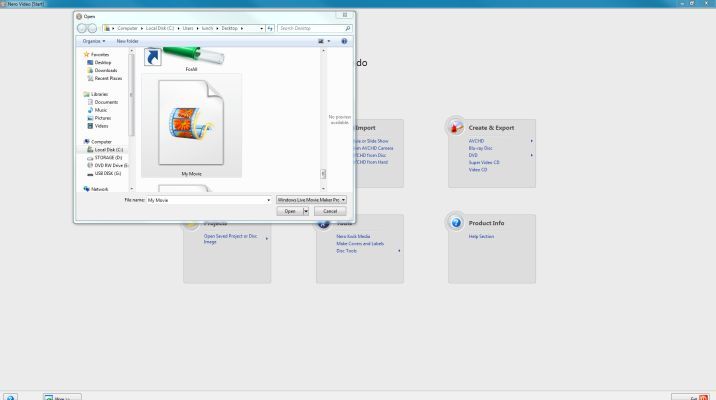Click the Favorites star in navigation pane
Viewport: 716px width, 400px height.
(x=86, y=54)
